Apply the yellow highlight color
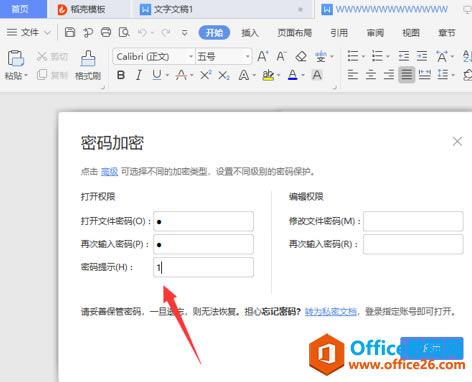 pyautogui.click(x=268, y=75)
